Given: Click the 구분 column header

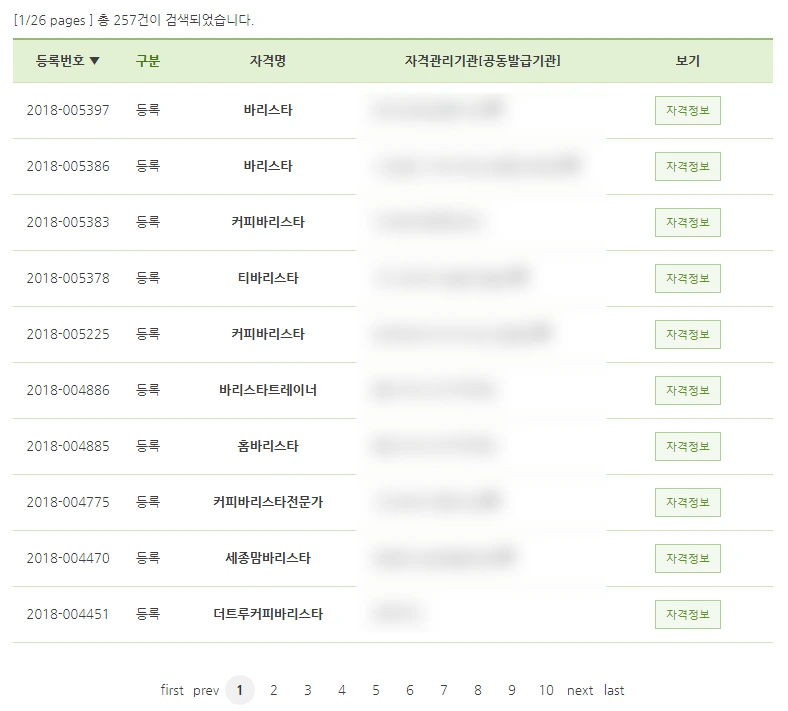Looking at the screenshot, I should point(148,61).
